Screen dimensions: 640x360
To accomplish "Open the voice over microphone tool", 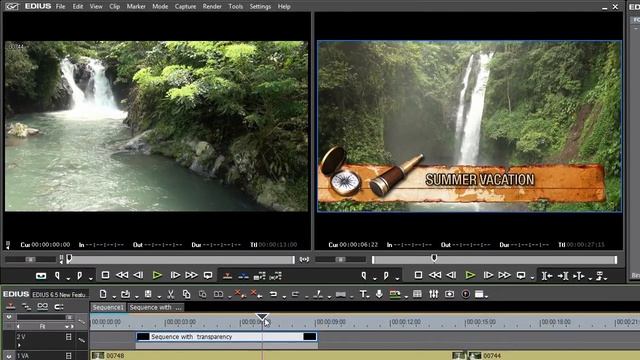I will tap(379, 294).
